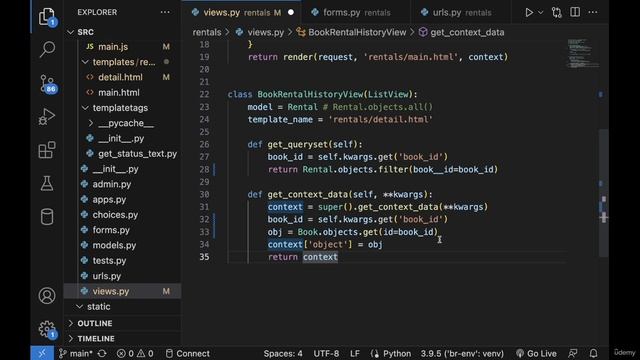Open the Manage gear menu

(47, 329)
